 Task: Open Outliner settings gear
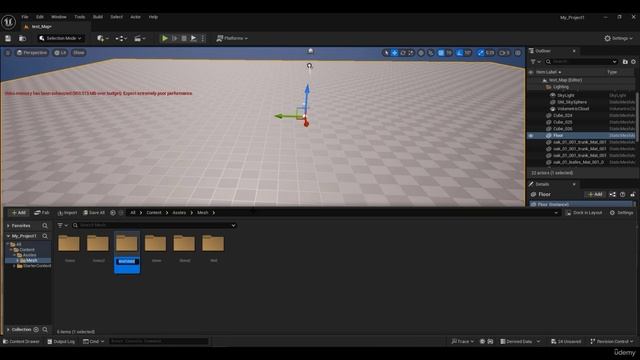633,62
